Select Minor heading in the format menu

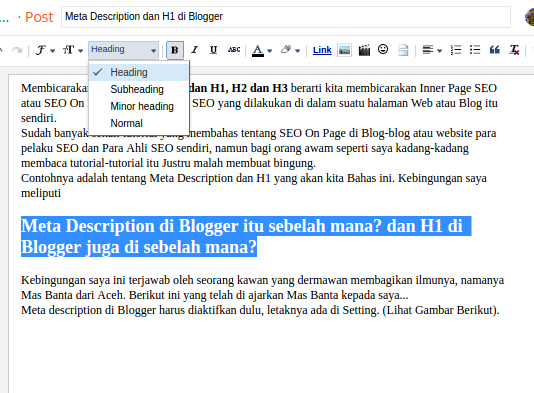click(139, 106)
